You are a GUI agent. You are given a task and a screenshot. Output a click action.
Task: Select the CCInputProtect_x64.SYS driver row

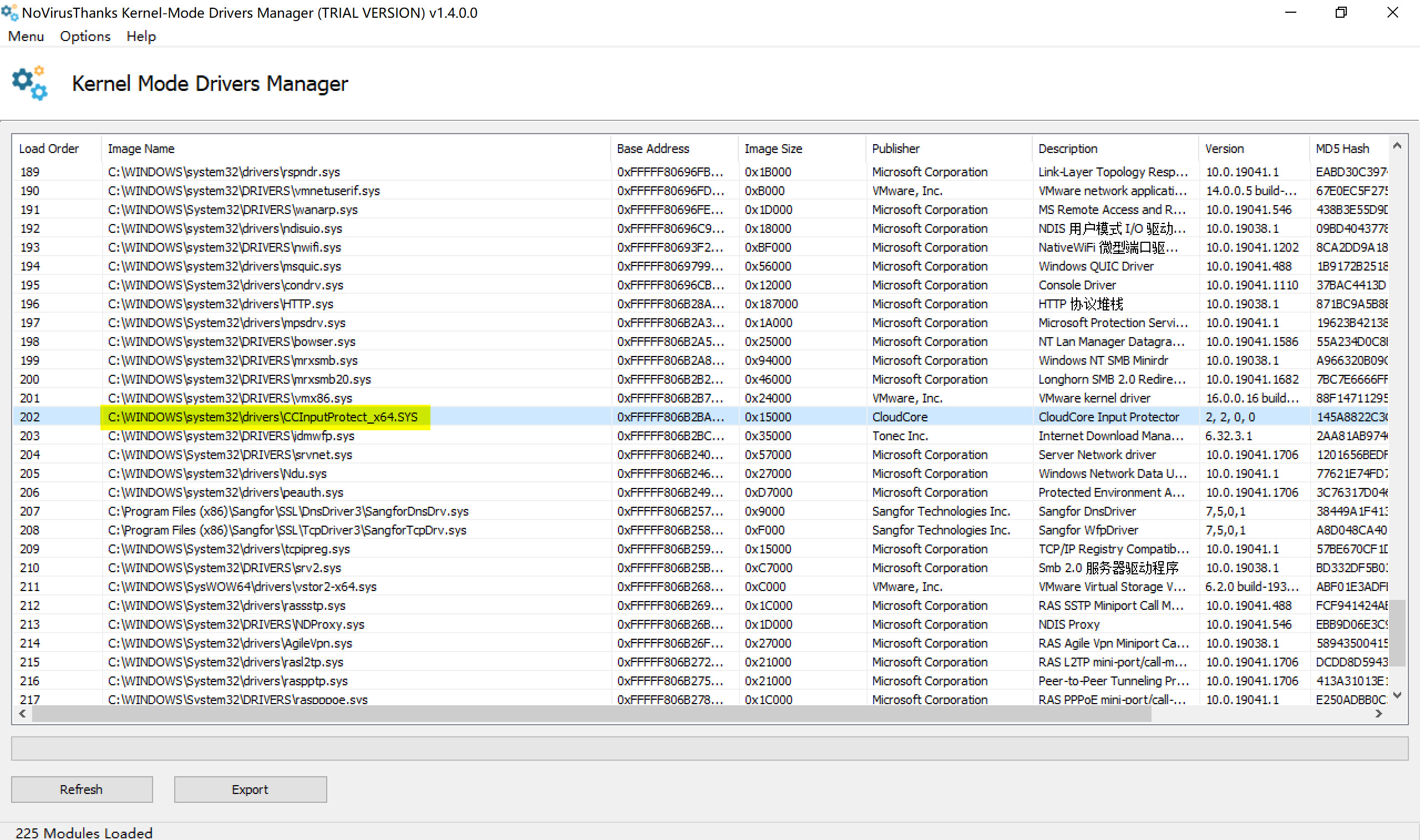(x=701, y=416)
